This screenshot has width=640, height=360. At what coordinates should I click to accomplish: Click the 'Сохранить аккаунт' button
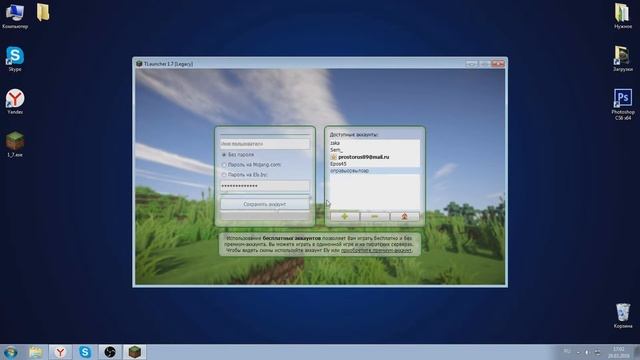(265, 204)
